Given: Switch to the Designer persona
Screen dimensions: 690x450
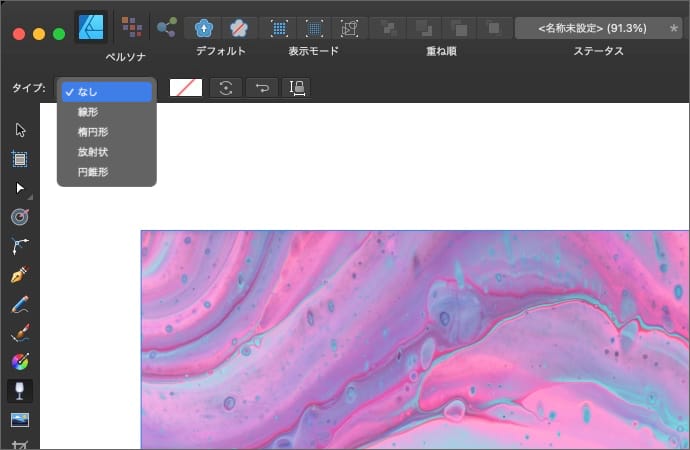Looking at the screenshot, I should click(91, 27).
